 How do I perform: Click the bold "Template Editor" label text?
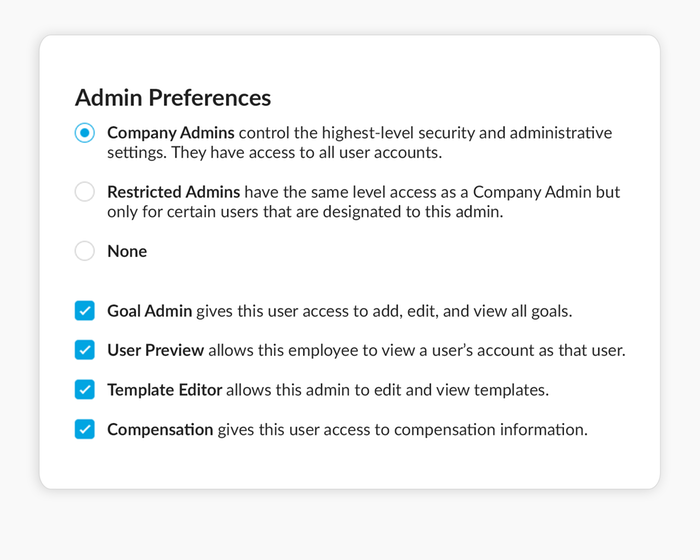pyautogui.click(x=164, y=390)
